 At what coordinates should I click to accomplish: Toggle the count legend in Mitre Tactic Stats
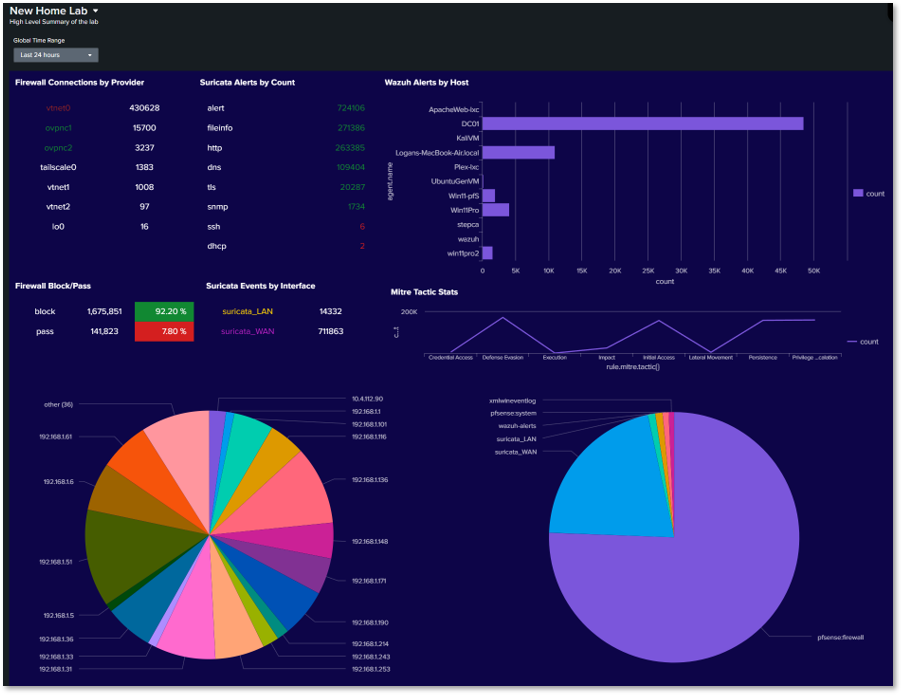[x=864, y=341]
